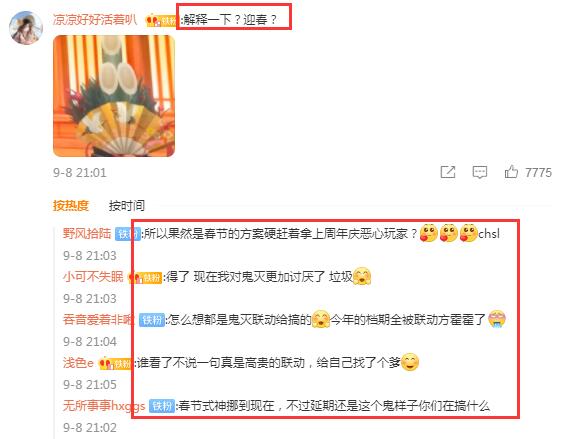Click the crown fan badge beside 凉凉好好活着叭
Viewport: 569px width, 439px height.
click(x=161, y=21)
